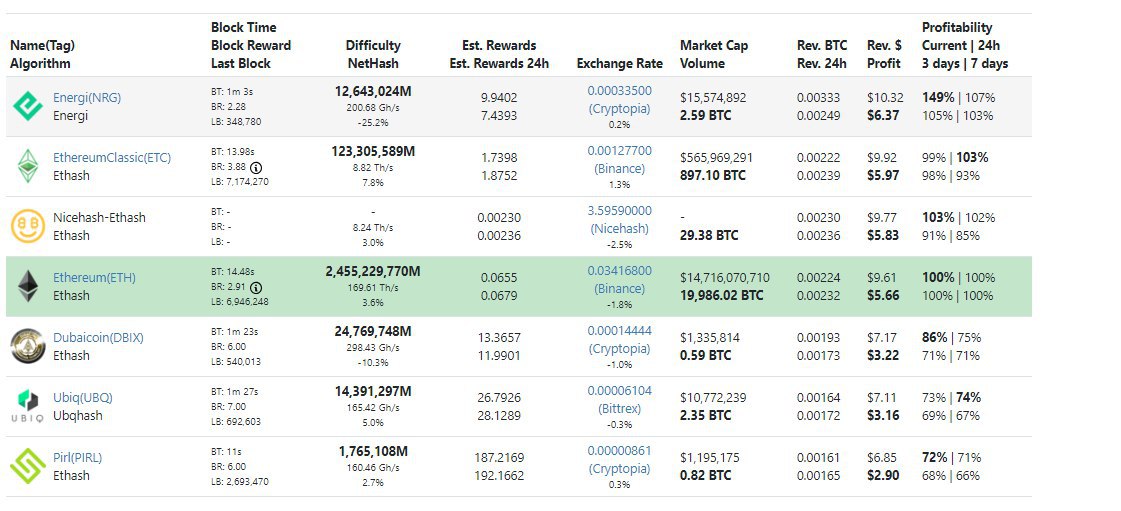
Task: Click the Profitability column header
Action: pos(957,27)
